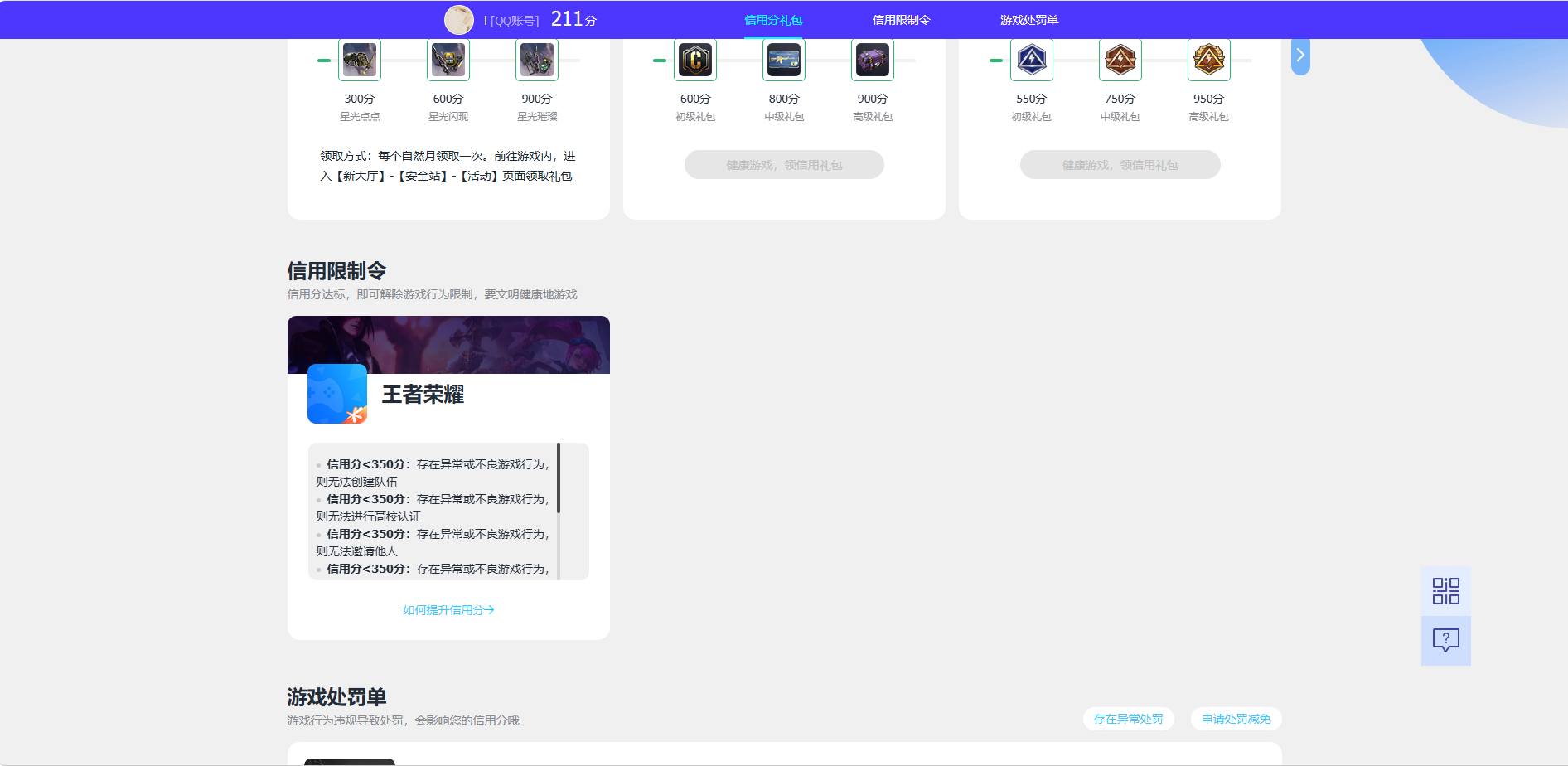Click the 星光闪现 label
Screen dimensions: 1568x766
(x=448, y=117)
